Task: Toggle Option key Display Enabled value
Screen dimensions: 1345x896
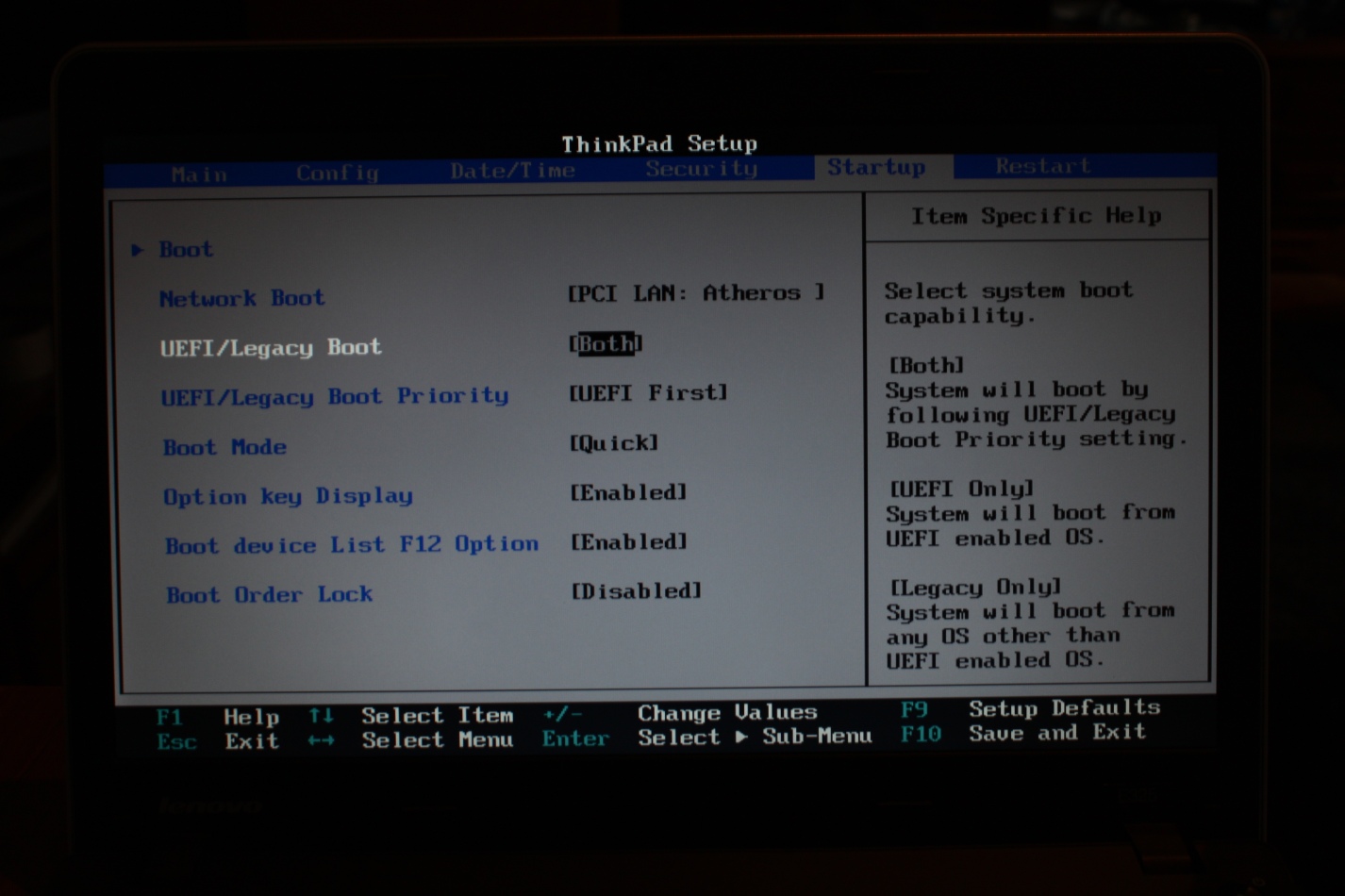Action: tap(628, 492)
